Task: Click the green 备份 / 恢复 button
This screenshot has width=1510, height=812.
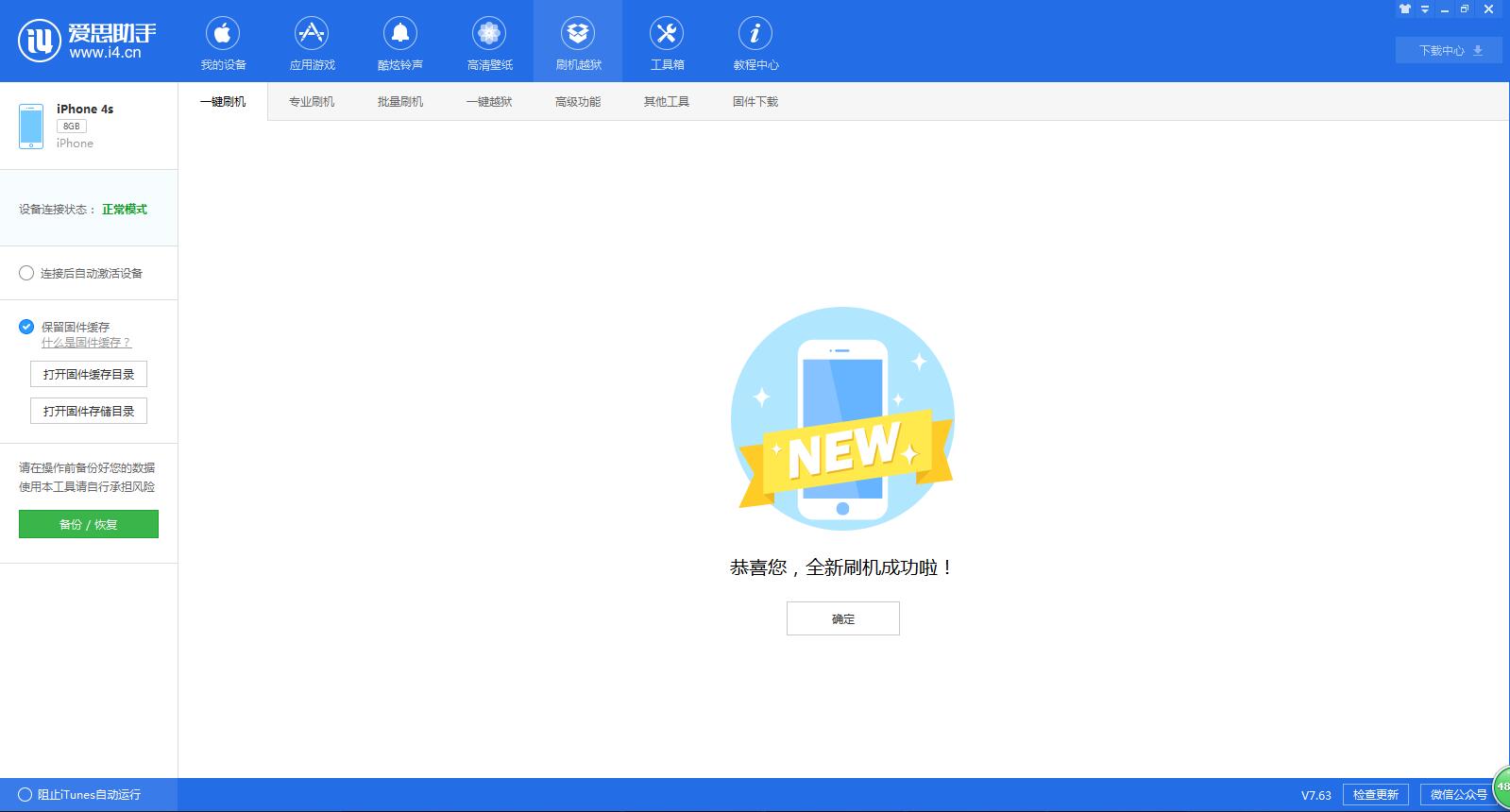Action: point(89,524)
